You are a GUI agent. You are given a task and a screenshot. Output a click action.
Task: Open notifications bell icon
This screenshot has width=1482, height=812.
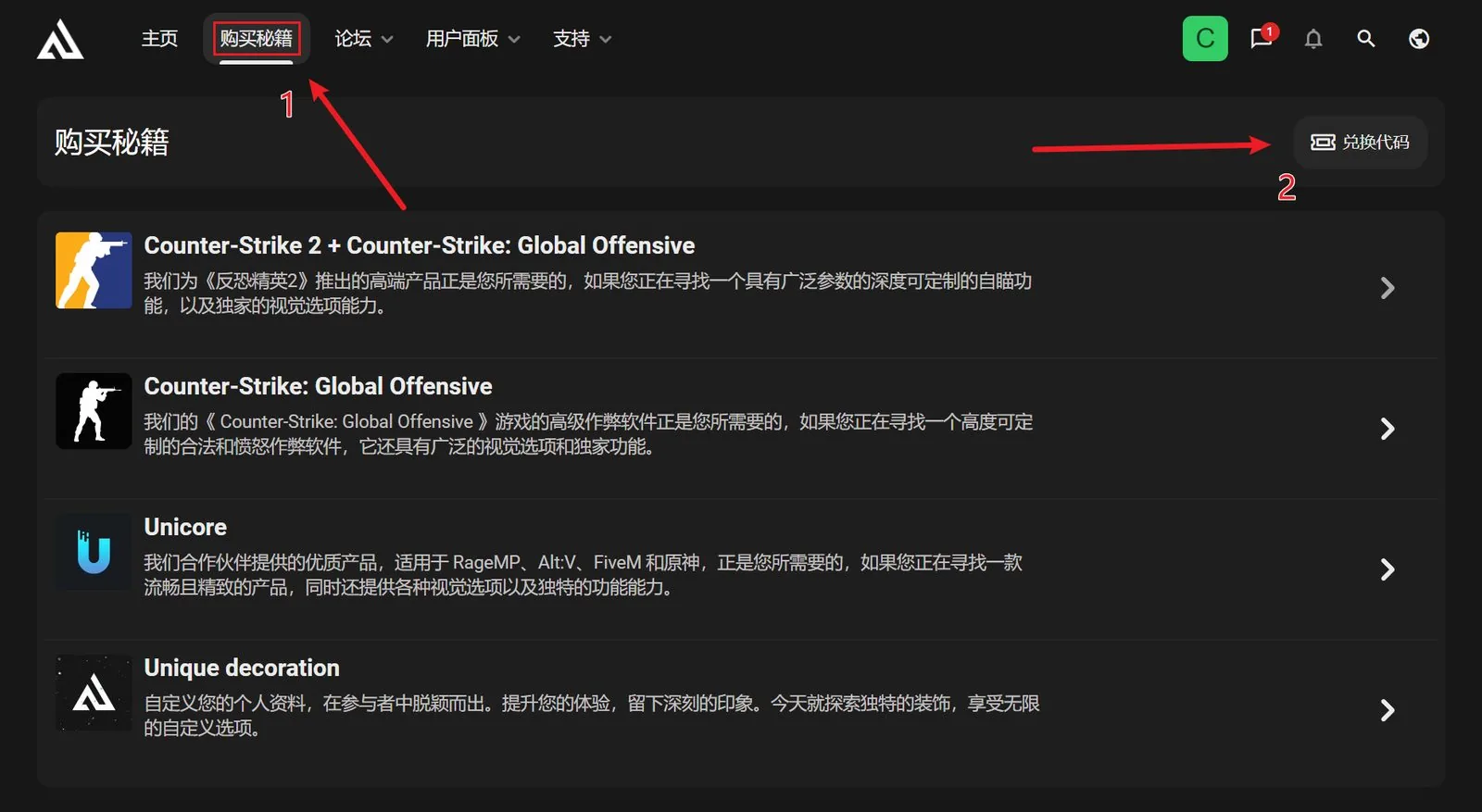point(1313,39)
